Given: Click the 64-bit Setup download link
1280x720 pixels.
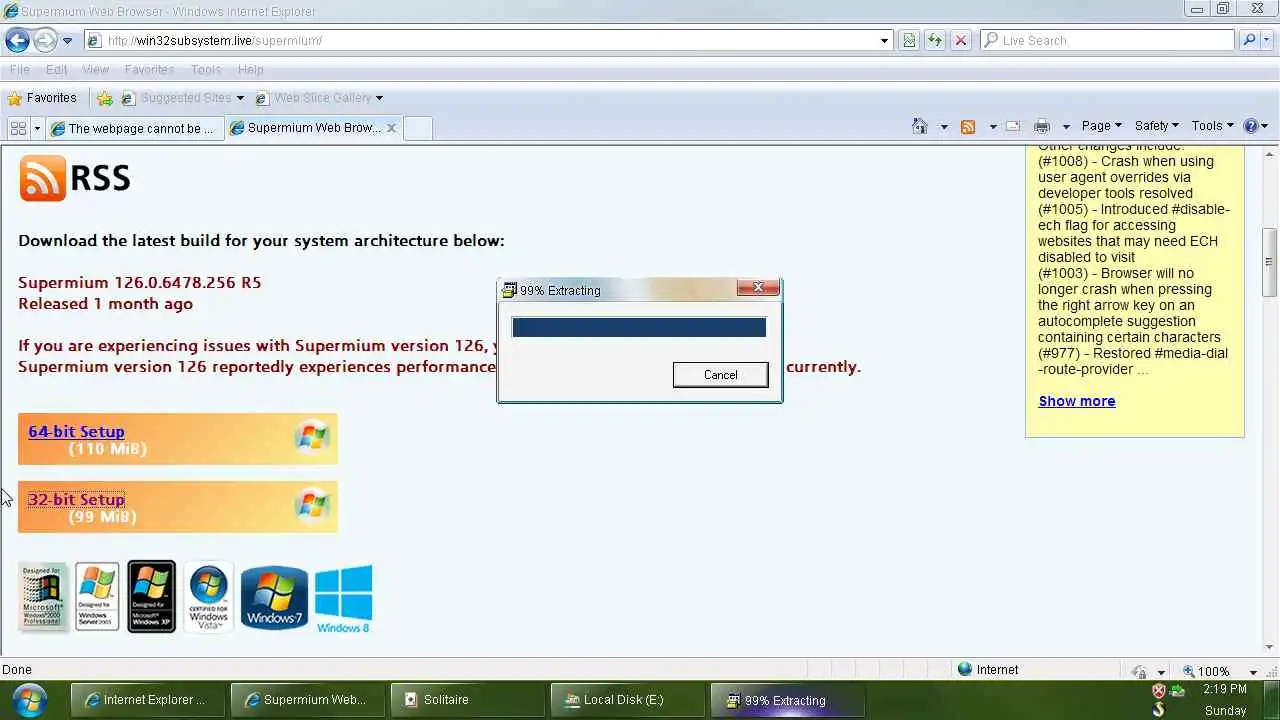Looking at the screenshot, I should click(76, 432).
